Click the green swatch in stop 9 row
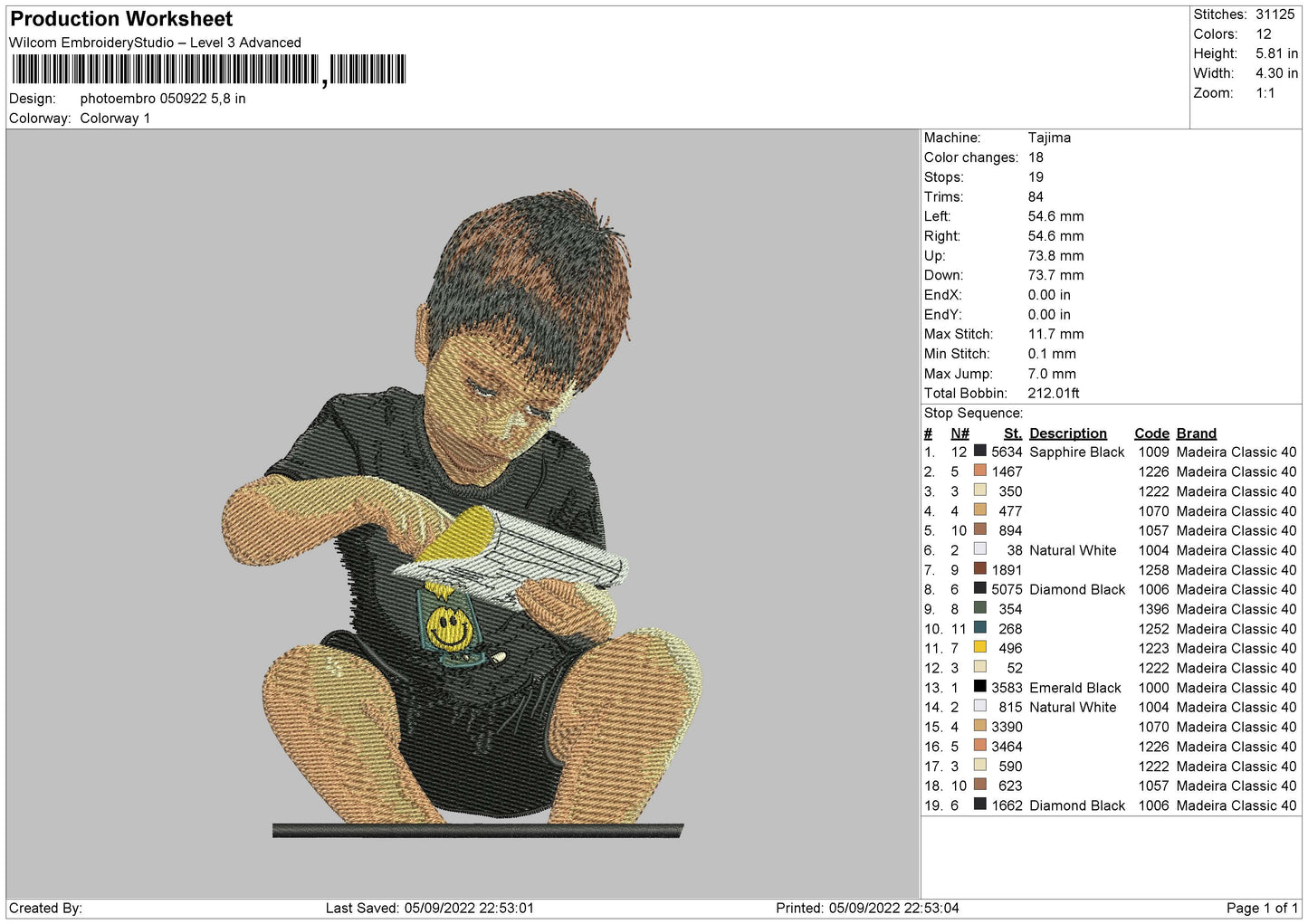1308x924 pixels. point(979,608)
